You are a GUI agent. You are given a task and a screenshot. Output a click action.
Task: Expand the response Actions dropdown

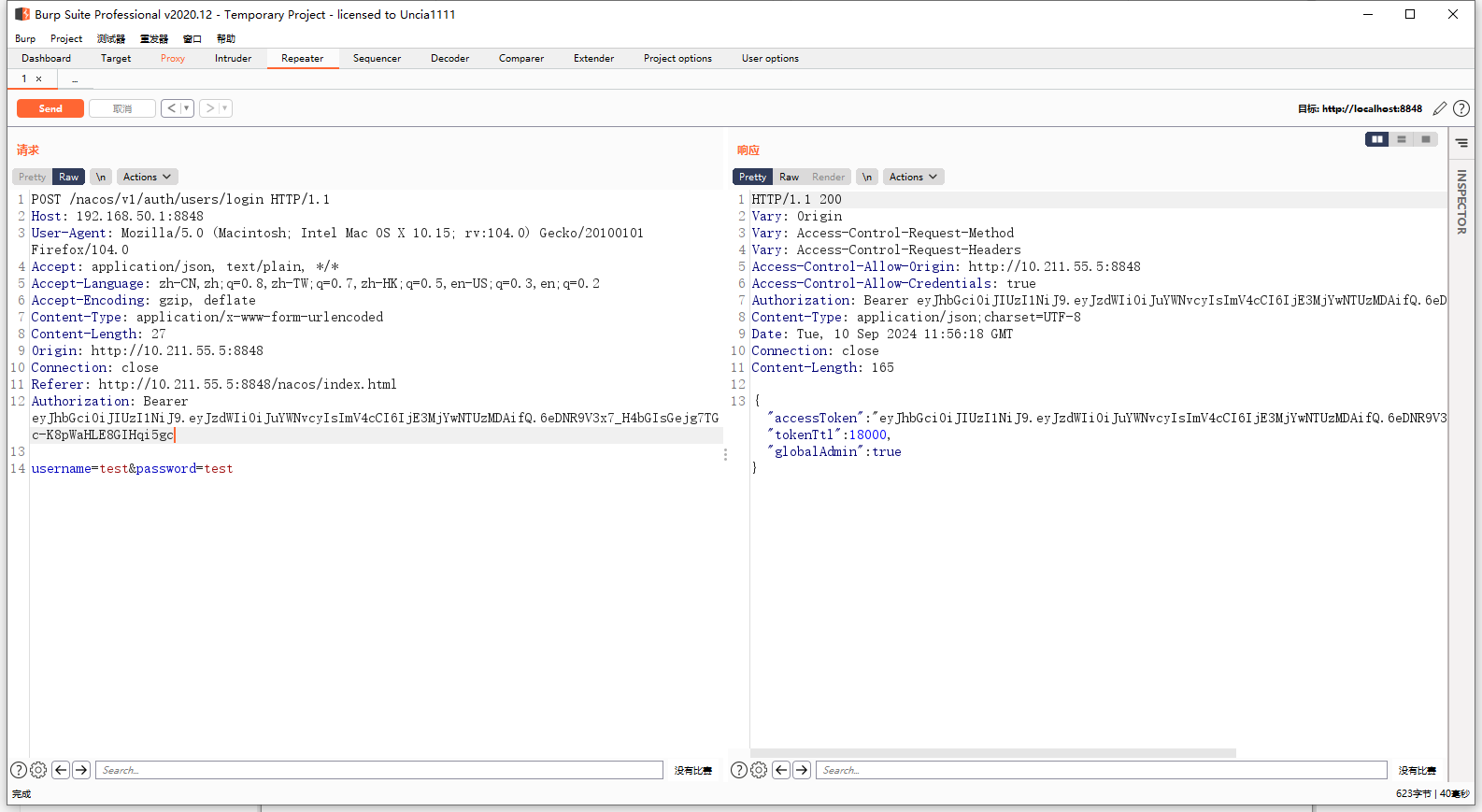[x=913, y=177]
